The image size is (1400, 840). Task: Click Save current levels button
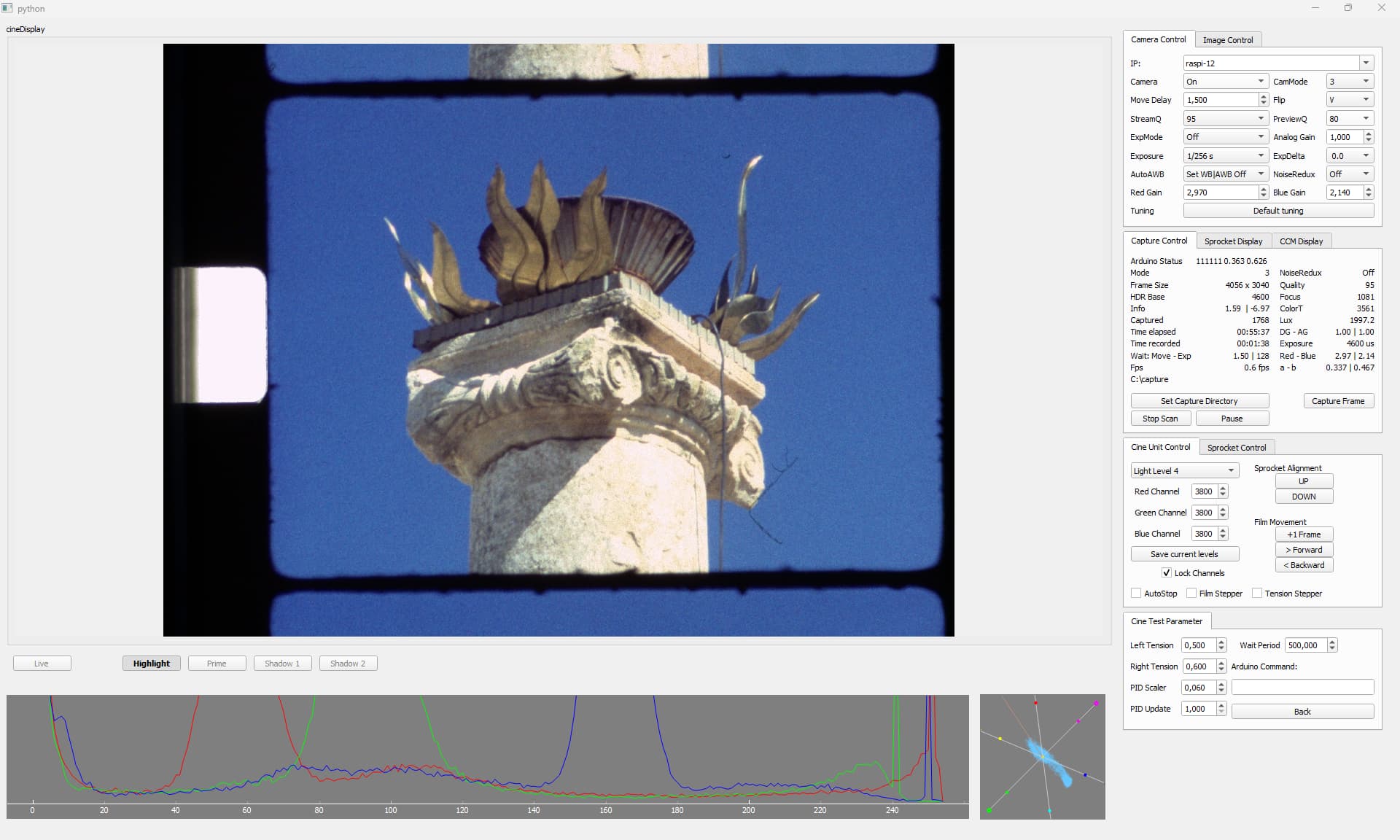[x=1184, y=554]
